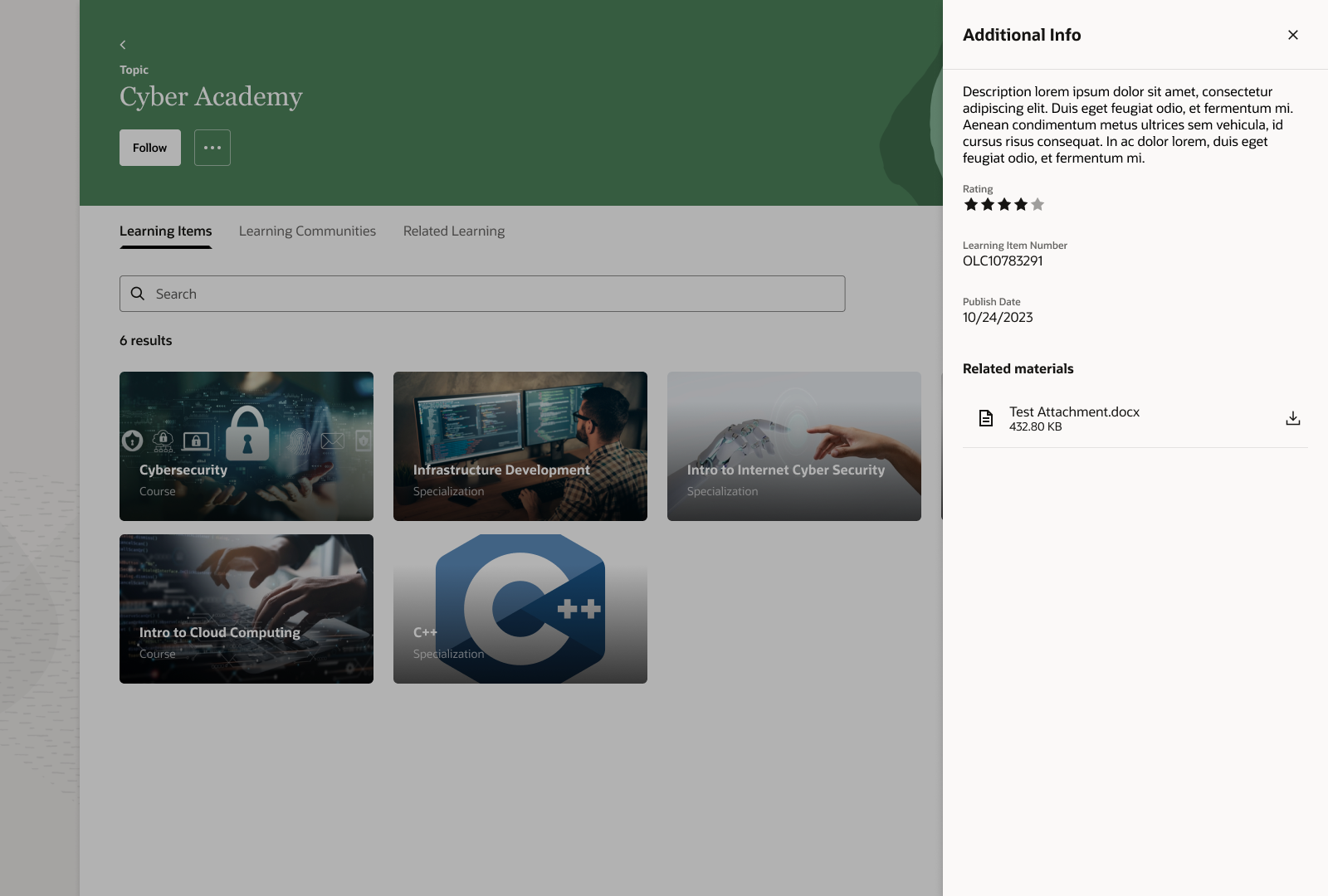Select the OLC10783291 item number text
This screenshot has height=896, width=1328.
click(1003, 261)
